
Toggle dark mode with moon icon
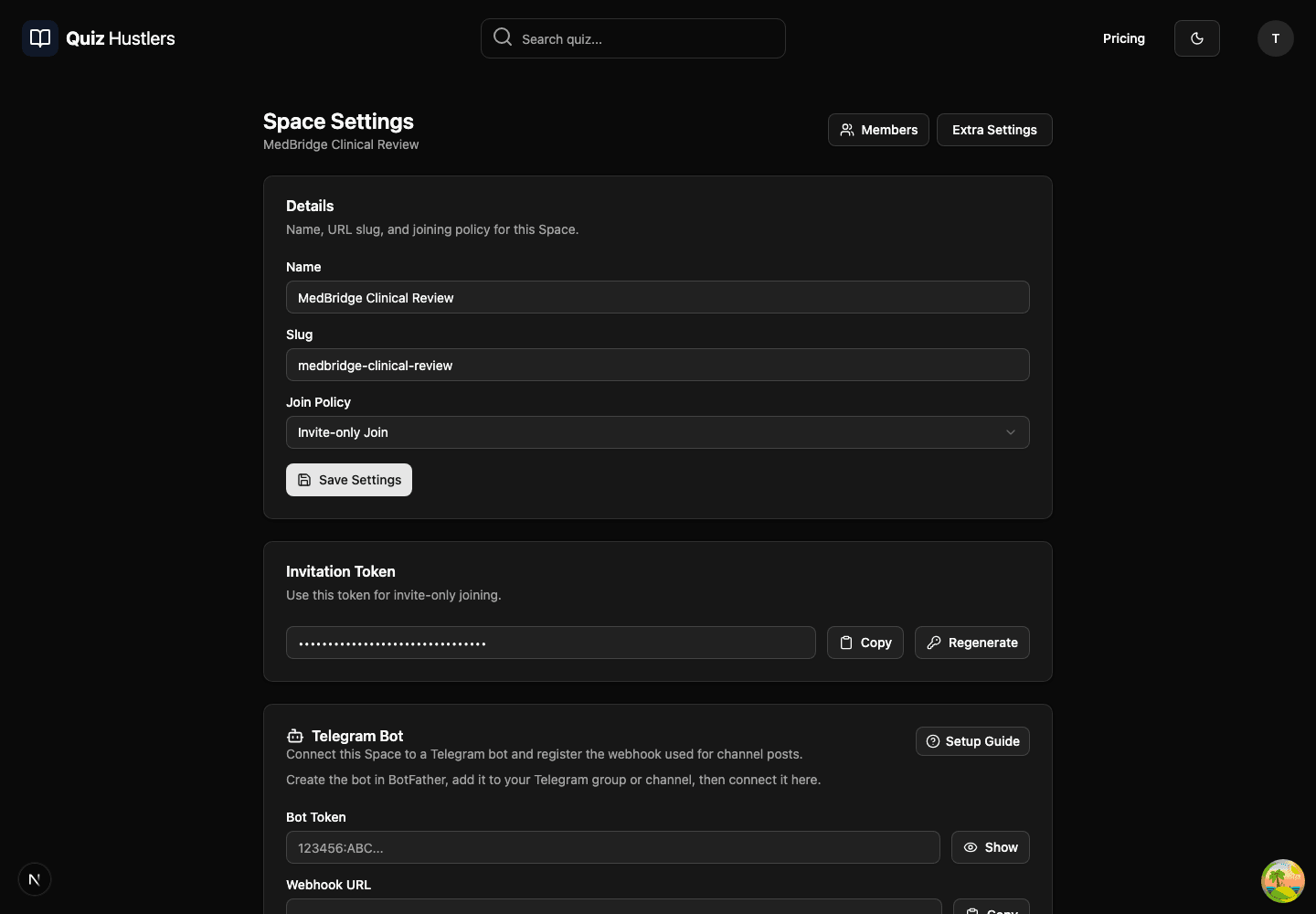pos(1197,38)
